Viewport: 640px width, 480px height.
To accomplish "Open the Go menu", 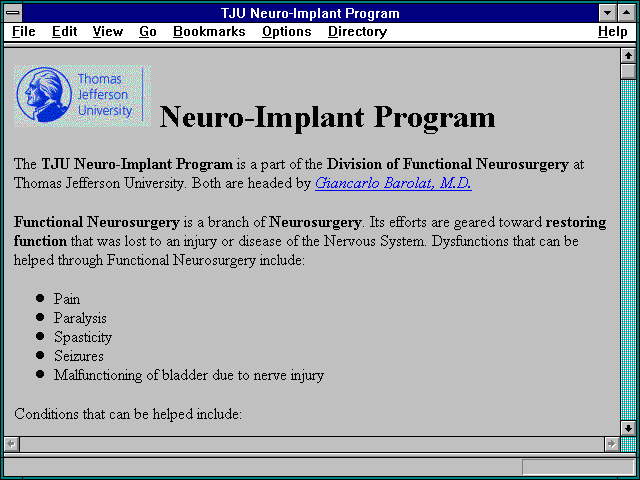I will [x=148, y=31].
